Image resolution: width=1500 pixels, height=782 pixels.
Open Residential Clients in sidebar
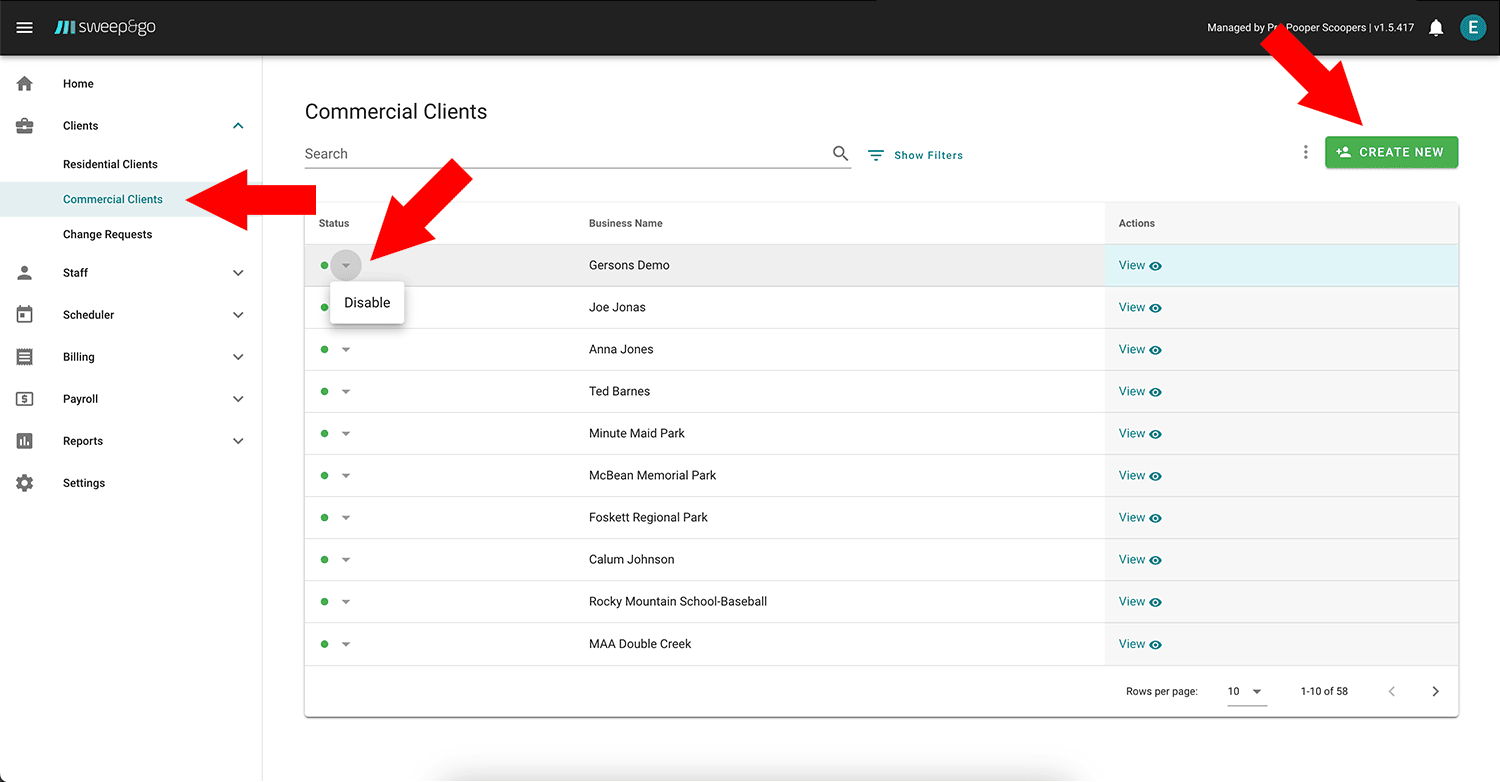coord(110,164)
